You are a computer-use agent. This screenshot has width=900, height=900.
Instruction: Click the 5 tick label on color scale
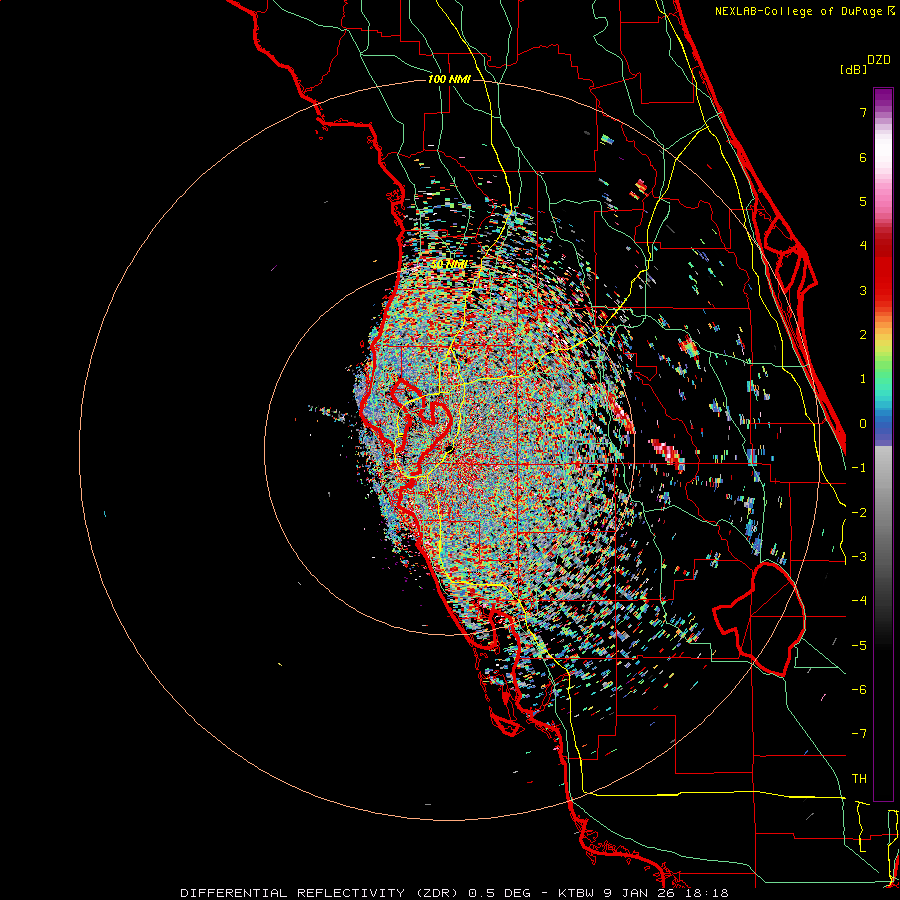pos(863,201)
